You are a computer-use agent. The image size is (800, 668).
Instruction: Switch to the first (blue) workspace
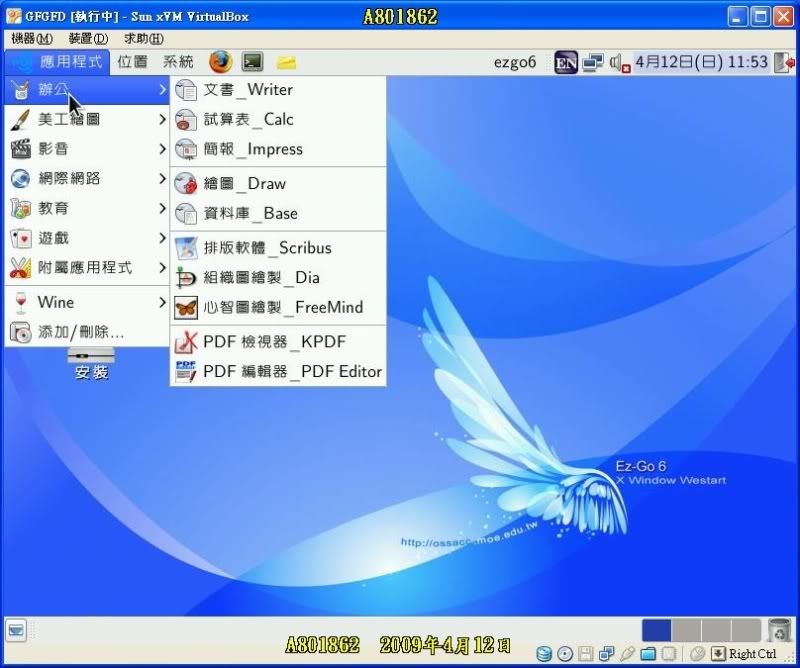(x=656, y=630)
